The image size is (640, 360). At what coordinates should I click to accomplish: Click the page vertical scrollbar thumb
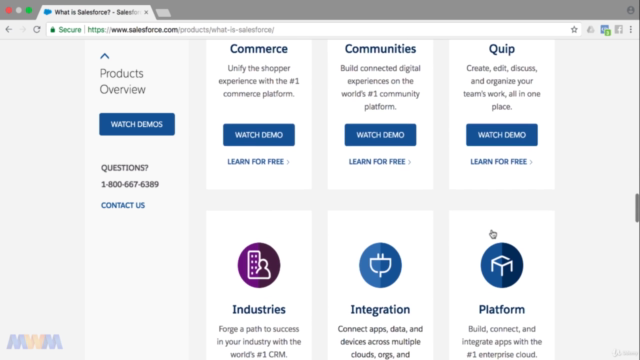(637, 208)
